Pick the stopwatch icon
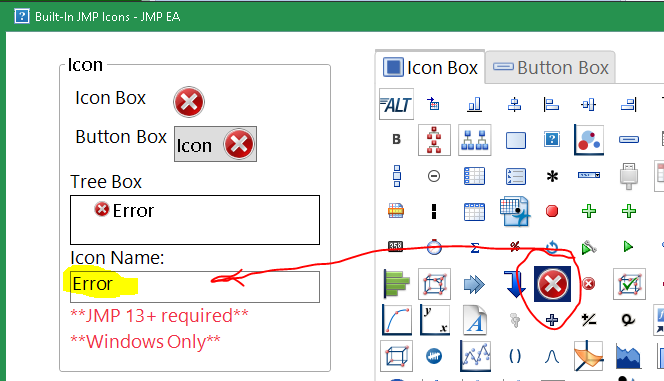 point(434,246)
